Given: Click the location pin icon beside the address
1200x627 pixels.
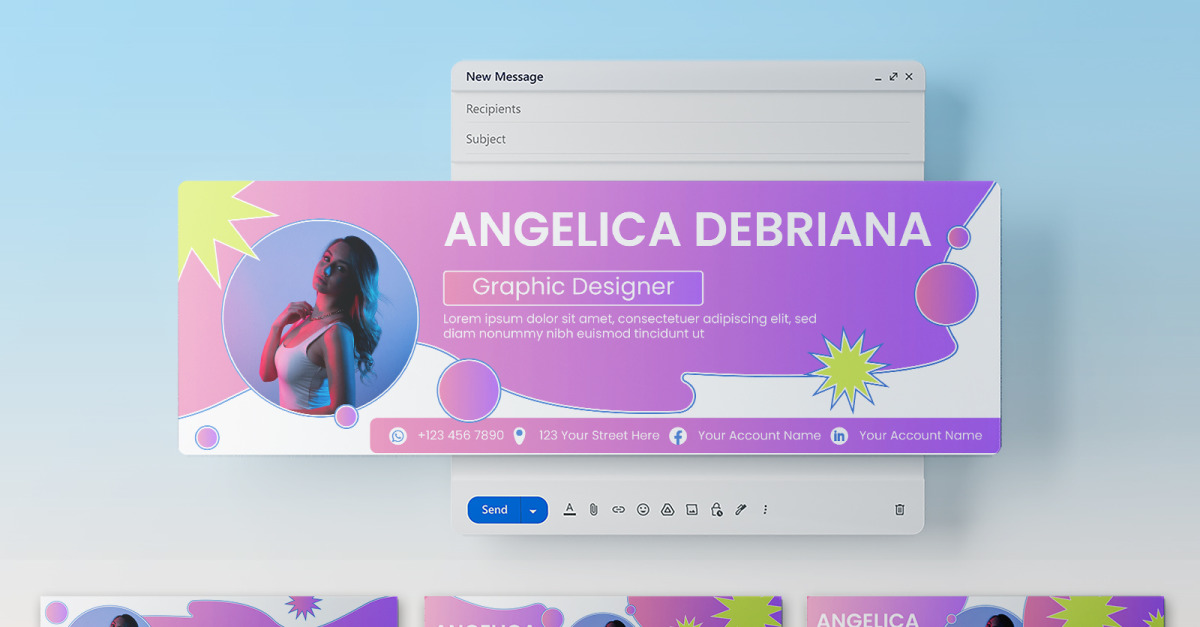Looking at the screenshot, I should (x=519, y=435).
